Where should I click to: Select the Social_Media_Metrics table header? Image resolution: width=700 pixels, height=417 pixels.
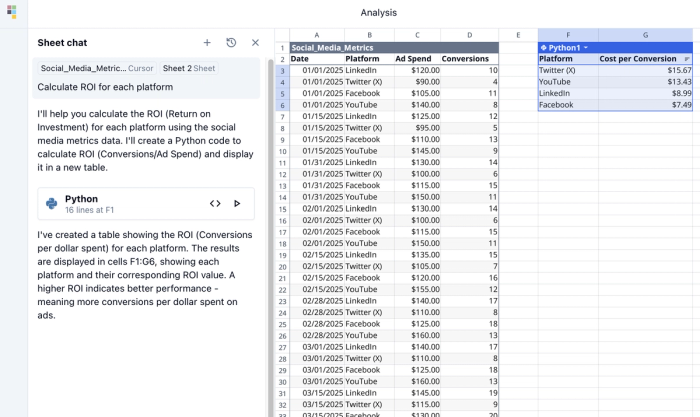(x=394, y=48)
